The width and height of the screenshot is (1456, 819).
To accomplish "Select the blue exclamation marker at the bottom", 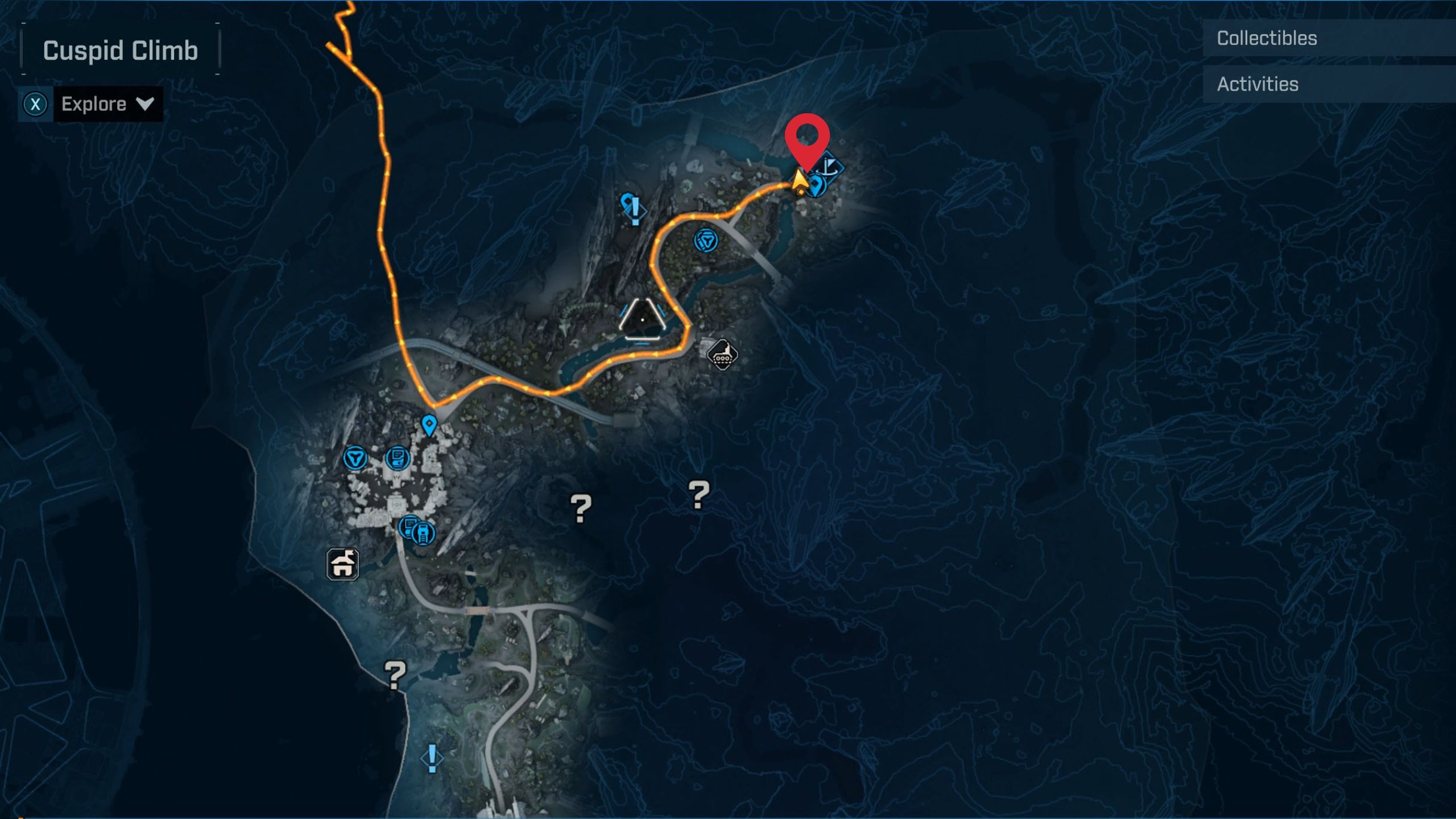I will pyautogui.click(x=432, y=758).
